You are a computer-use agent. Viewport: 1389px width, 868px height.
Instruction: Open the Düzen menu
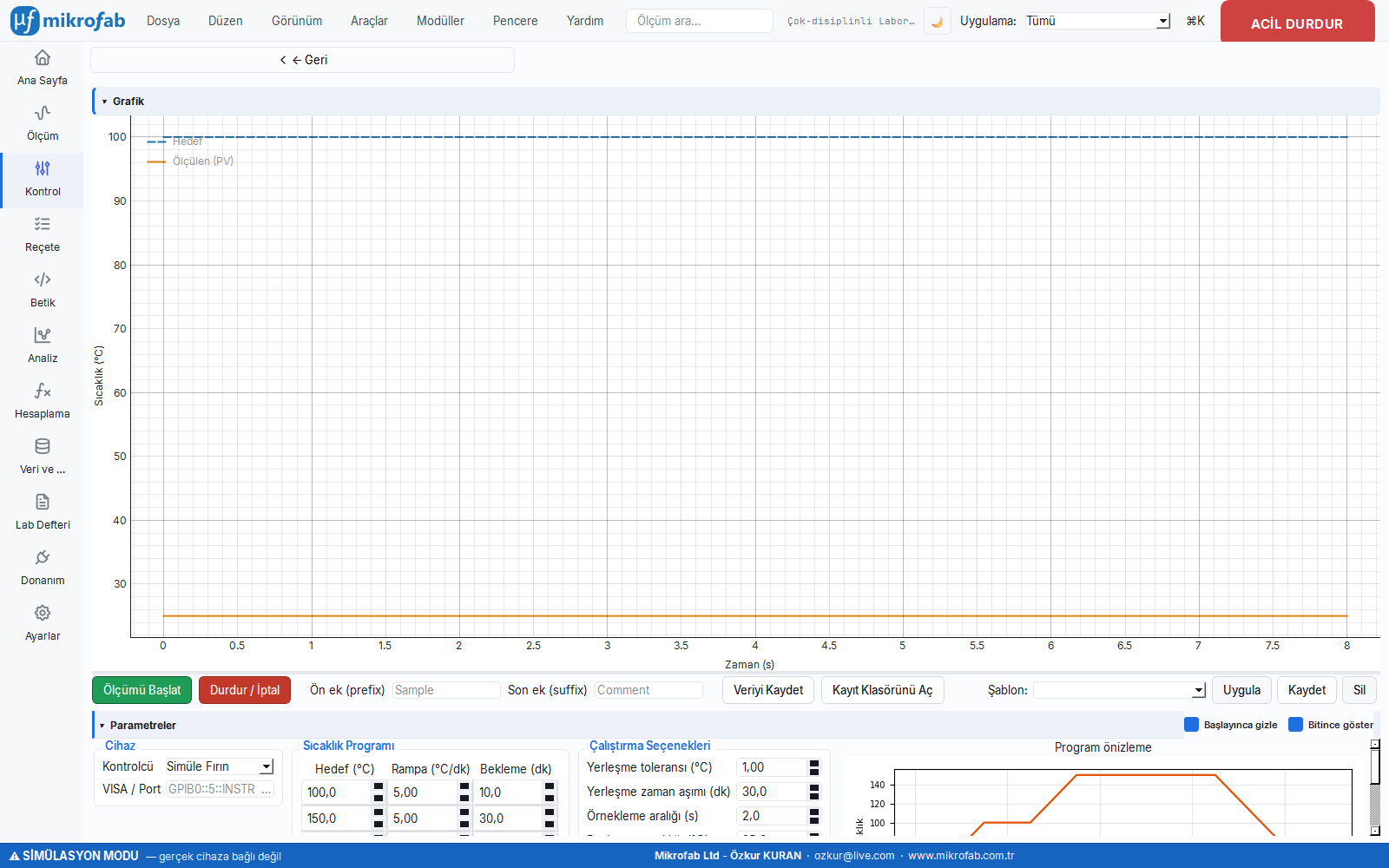click(x=226, y=21)
